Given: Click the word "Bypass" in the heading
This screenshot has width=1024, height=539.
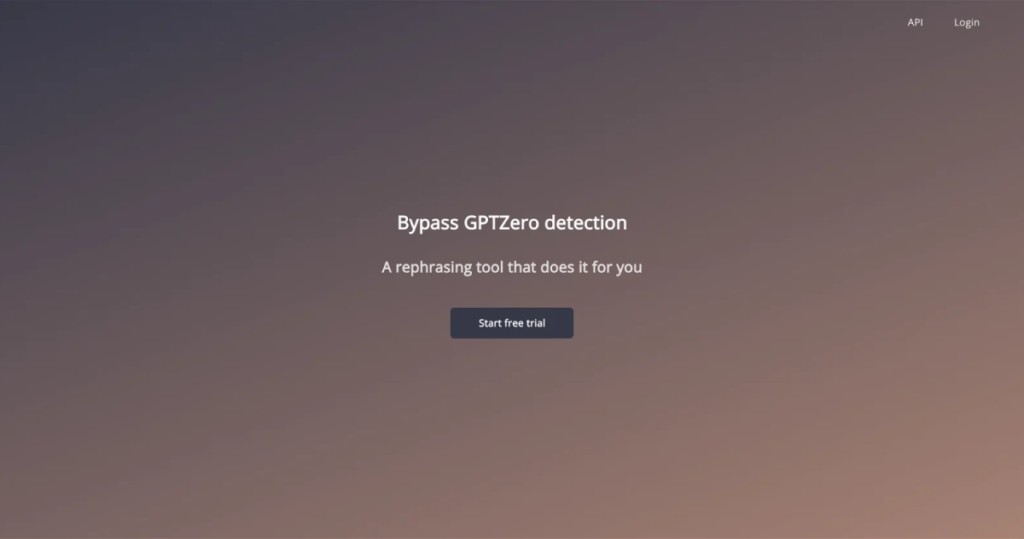Looking at the screenshot, I should (x=428, y=223).
